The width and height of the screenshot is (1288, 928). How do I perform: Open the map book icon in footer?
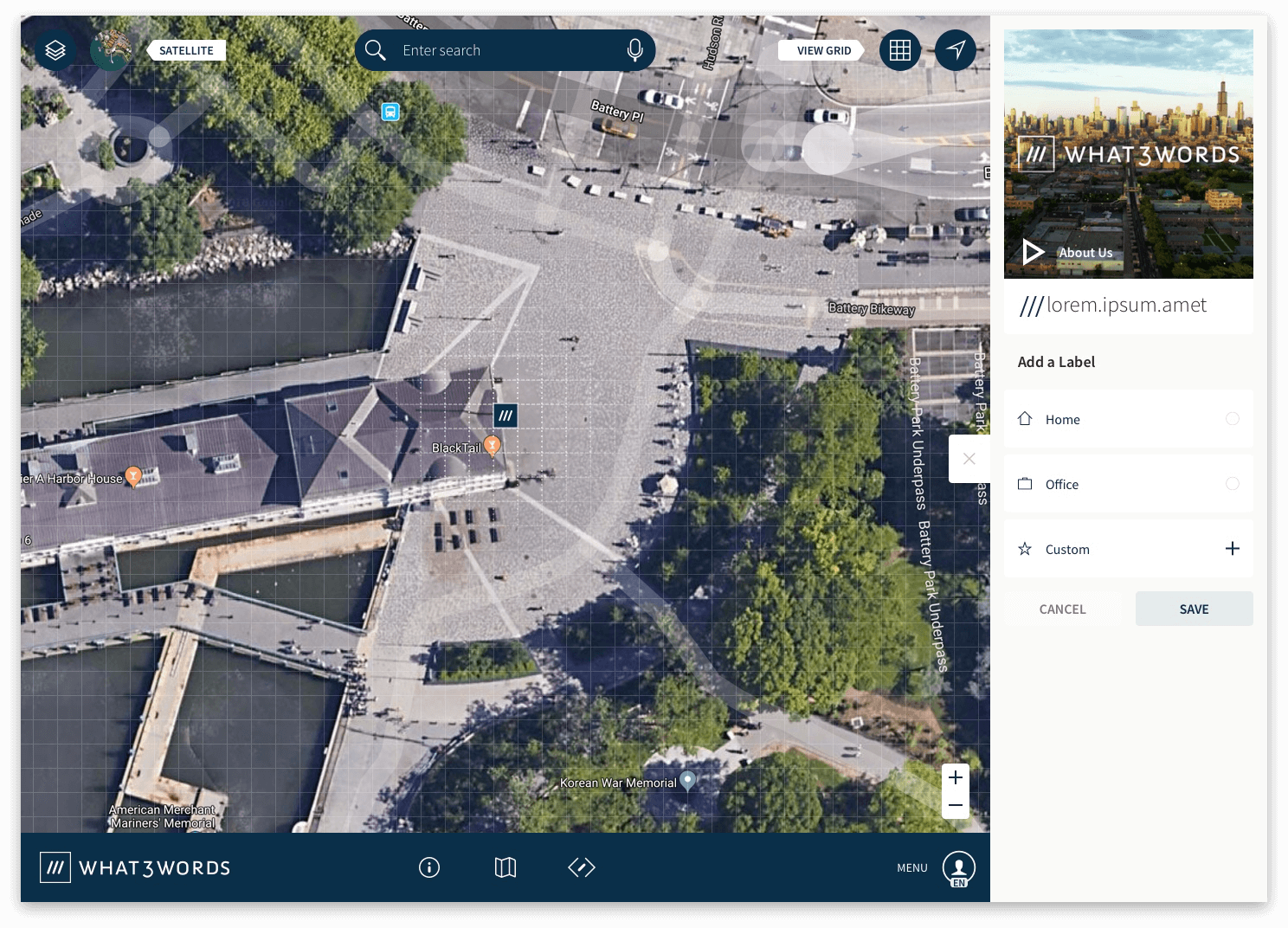[506, 867]
